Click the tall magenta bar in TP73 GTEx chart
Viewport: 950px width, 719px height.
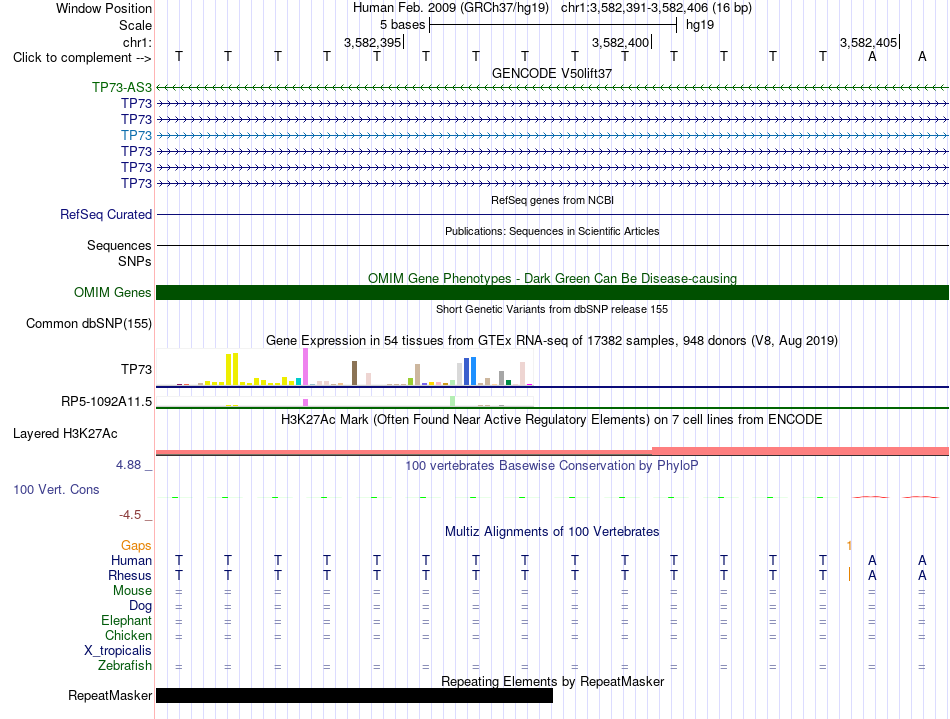pyautogui.click(x=306, y=366)
